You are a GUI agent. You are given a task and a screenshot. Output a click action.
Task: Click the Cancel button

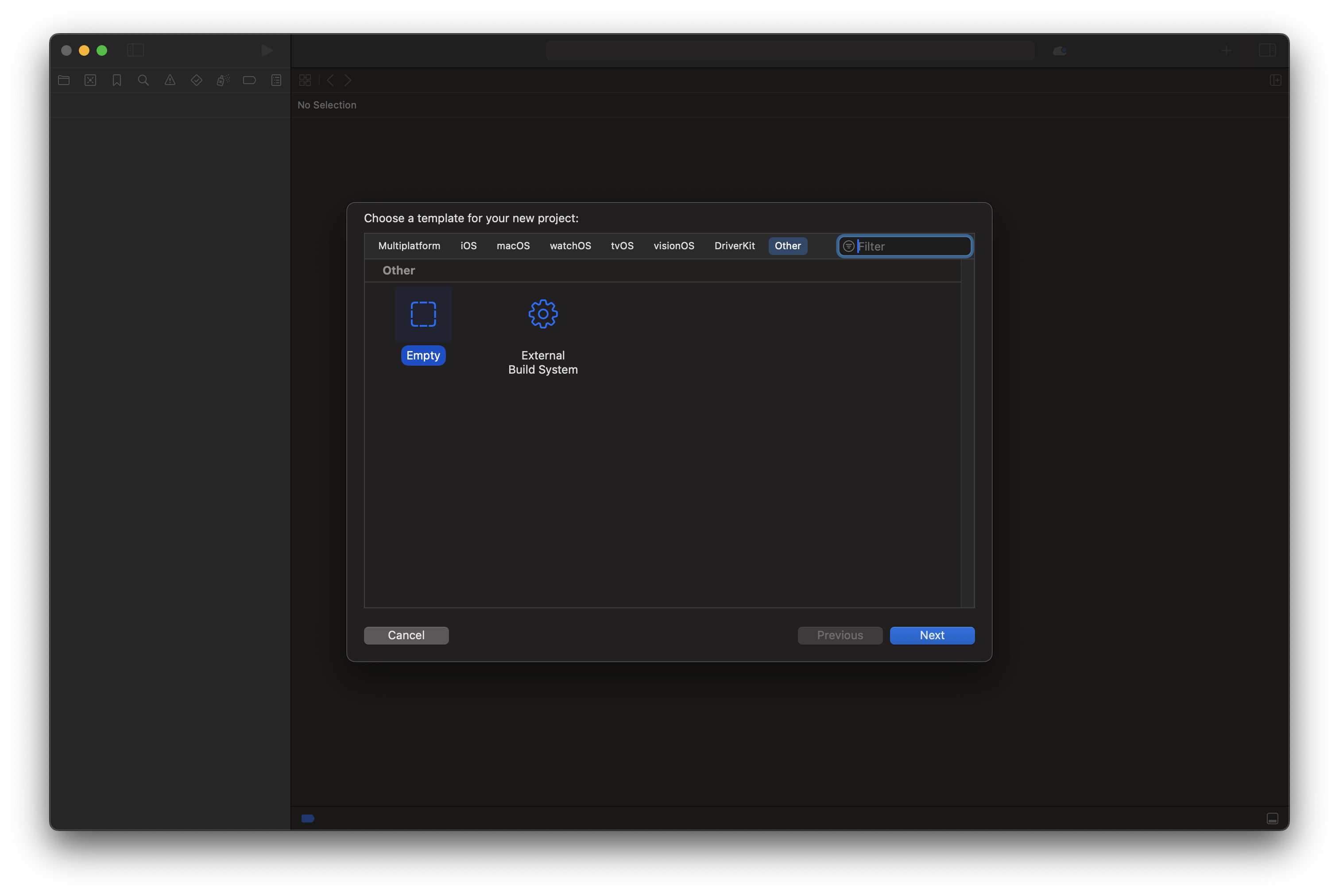pos(406,635)
